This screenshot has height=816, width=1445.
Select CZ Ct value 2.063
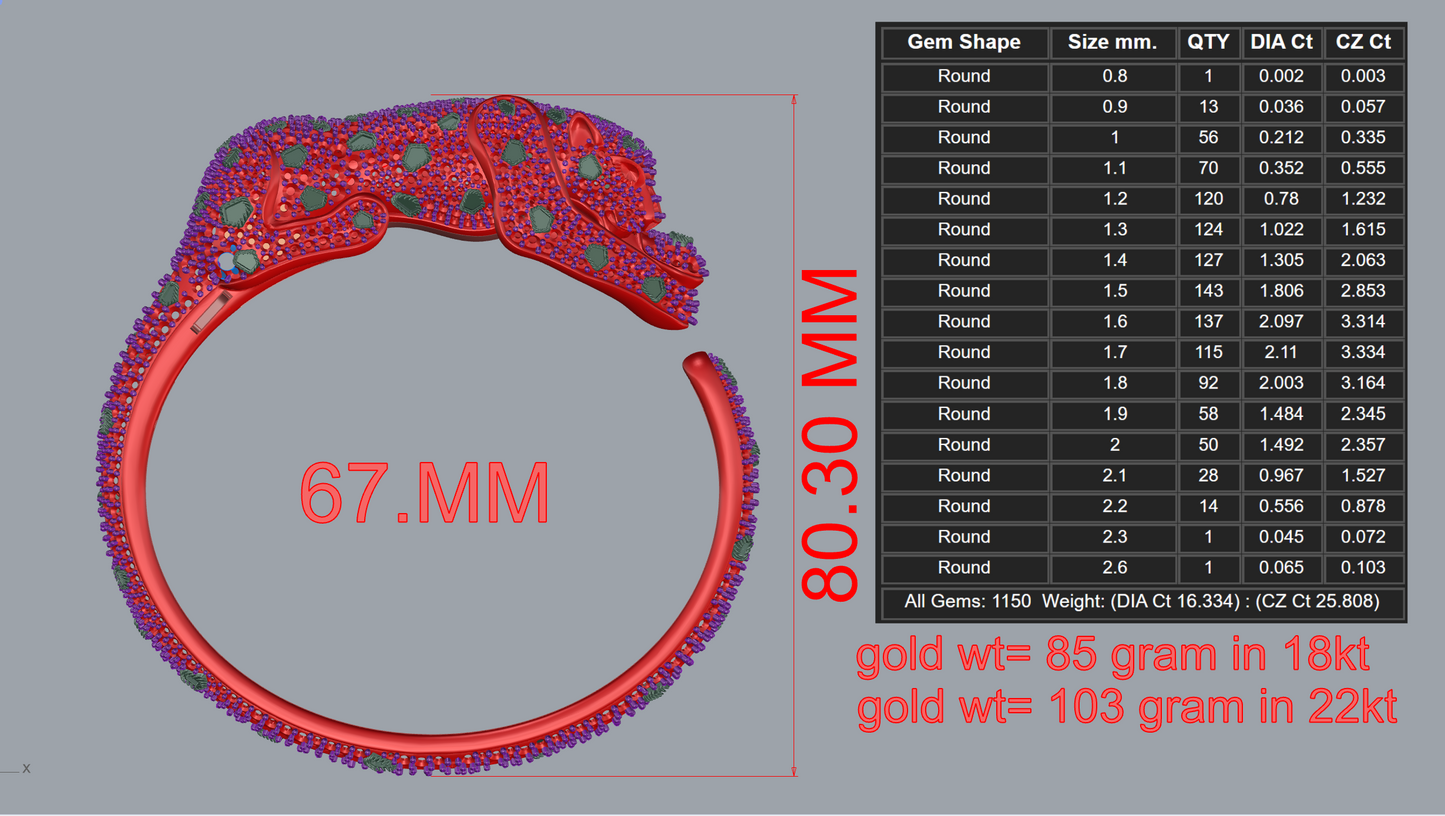[1363, 260]
